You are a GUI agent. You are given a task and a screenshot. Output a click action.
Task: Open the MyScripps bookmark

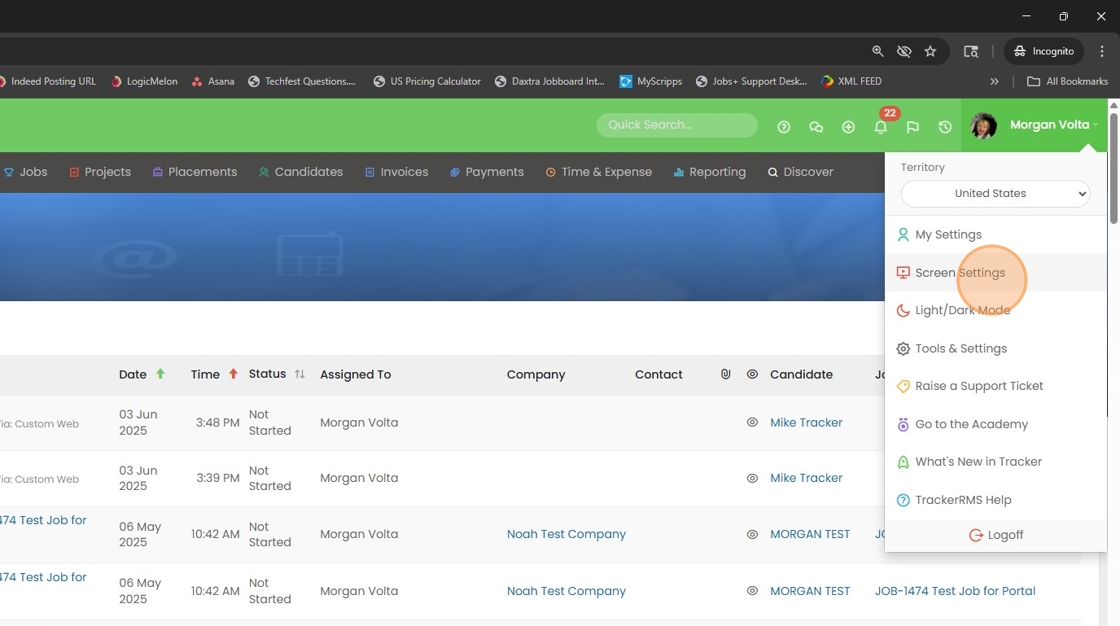tap(651, 81)
